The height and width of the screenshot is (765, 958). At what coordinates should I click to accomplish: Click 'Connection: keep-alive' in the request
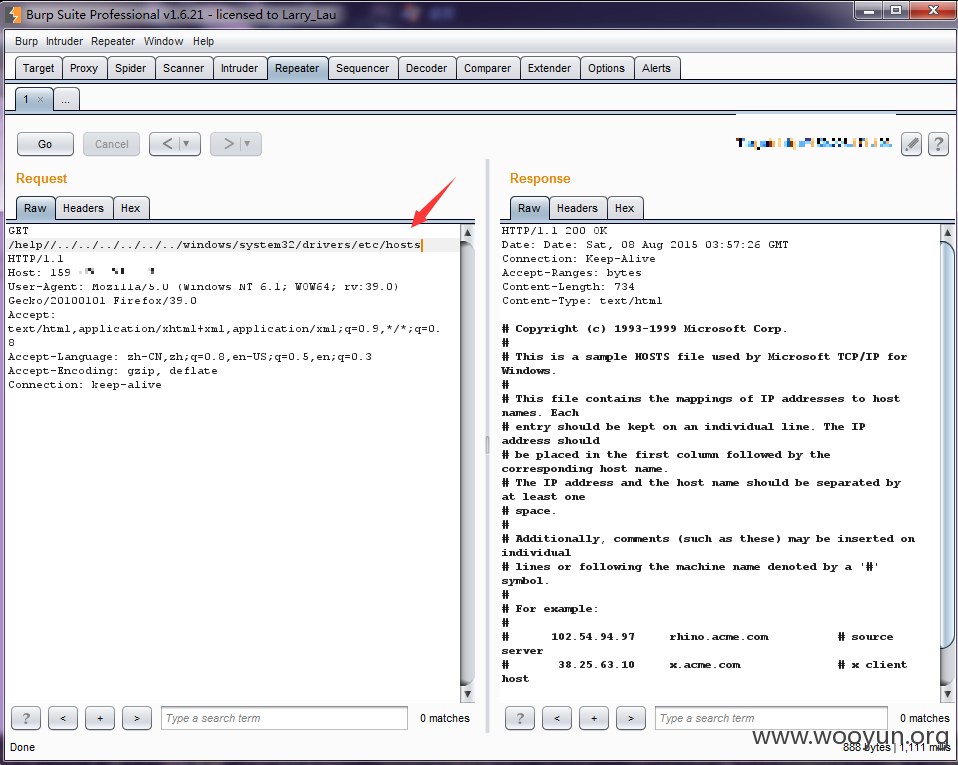point(85,385)
